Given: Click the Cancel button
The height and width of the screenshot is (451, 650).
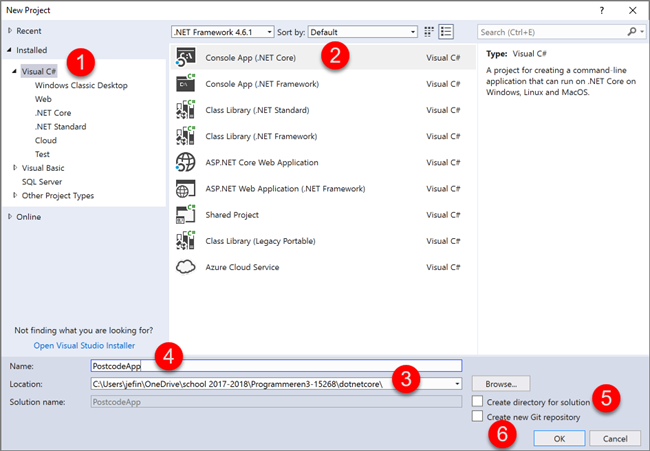Looking at the screenshot, I should [615, 439].
